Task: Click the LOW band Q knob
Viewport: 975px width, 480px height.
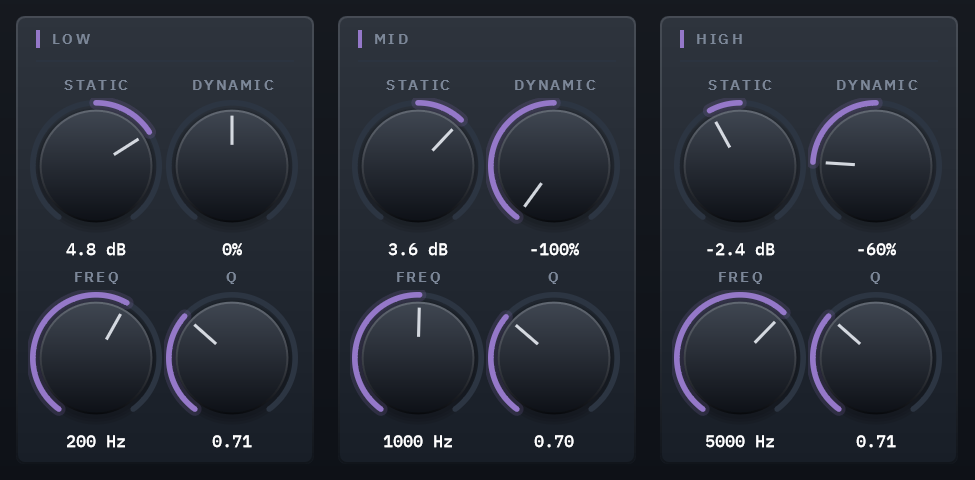Action: (x=232, y=358)
